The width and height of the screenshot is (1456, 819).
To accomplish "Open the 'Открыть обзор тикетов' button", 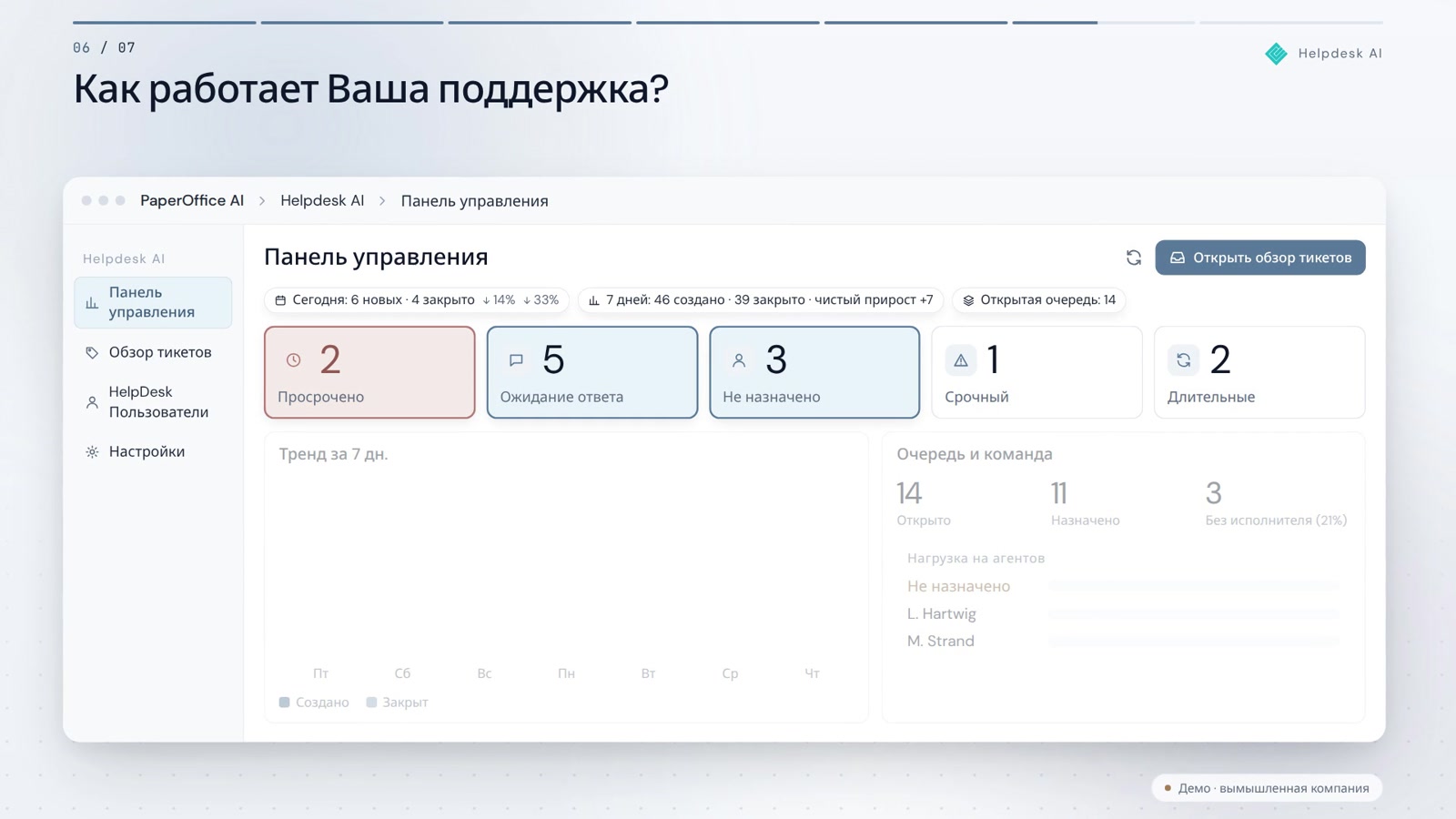I will click(1260, 258).
